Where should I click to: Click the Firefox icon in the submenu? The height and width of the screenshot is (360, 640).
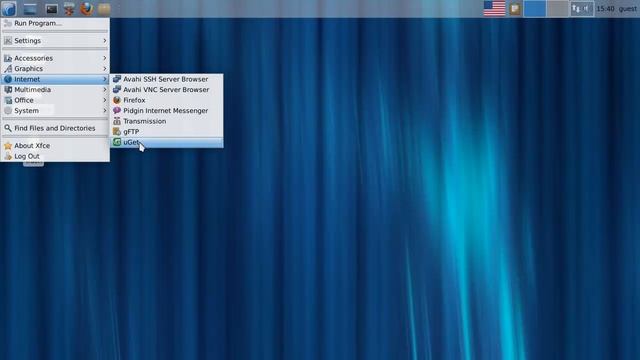[x=117, y=100]
